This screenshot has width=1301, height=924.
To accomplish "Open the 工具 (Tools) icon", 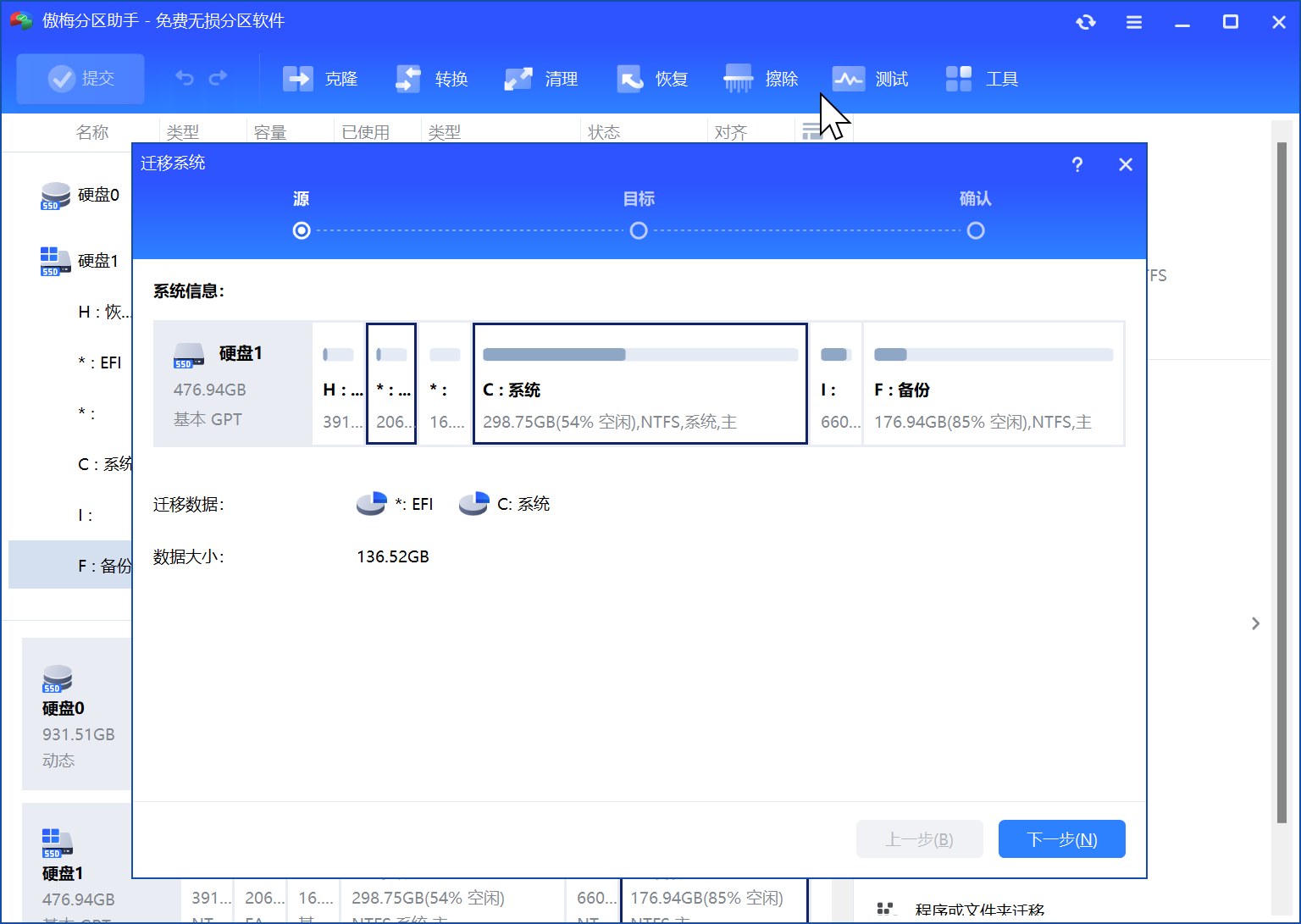I will [958, 78].
